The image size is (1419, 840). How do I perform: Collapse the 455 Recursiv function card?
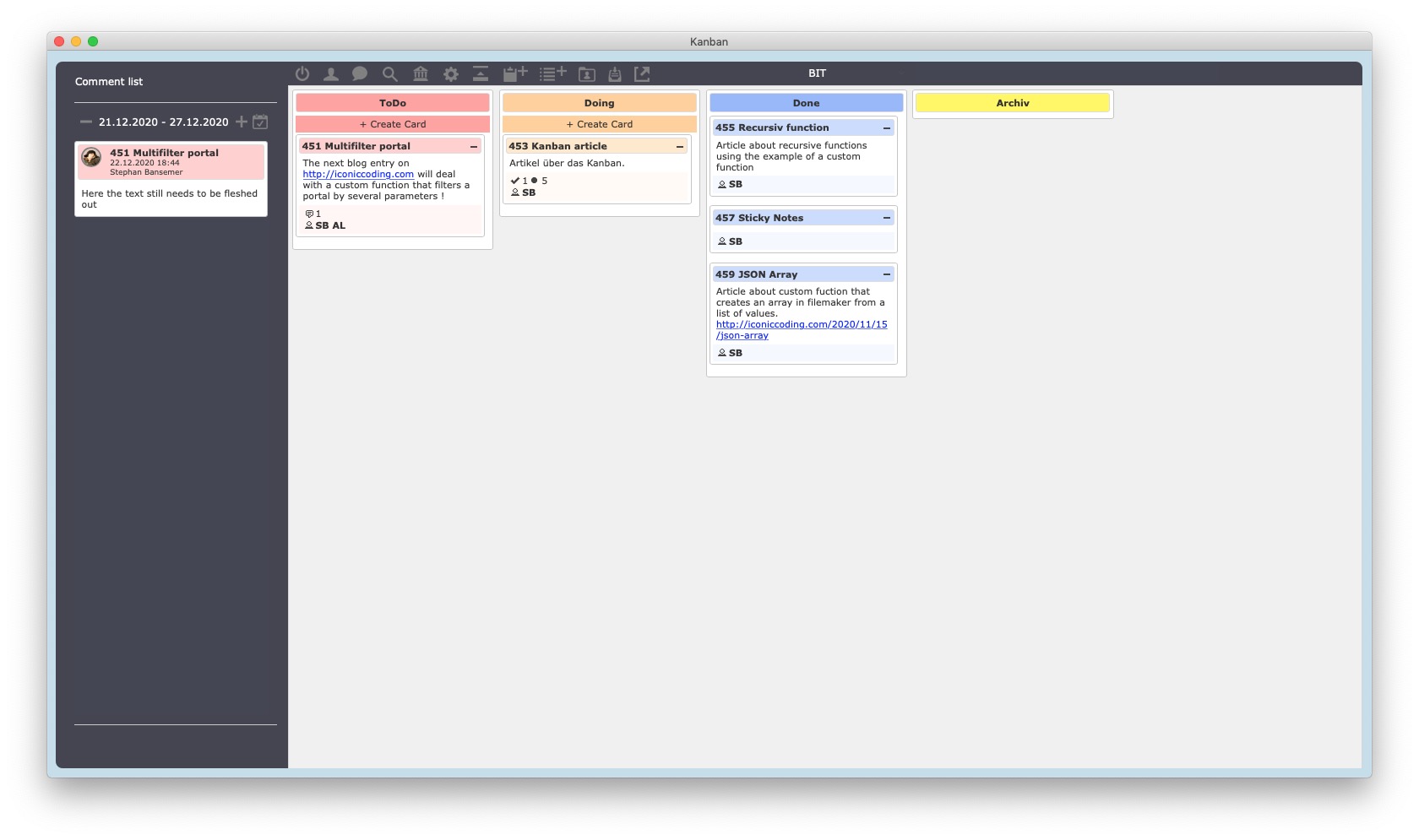pos(887,128)
